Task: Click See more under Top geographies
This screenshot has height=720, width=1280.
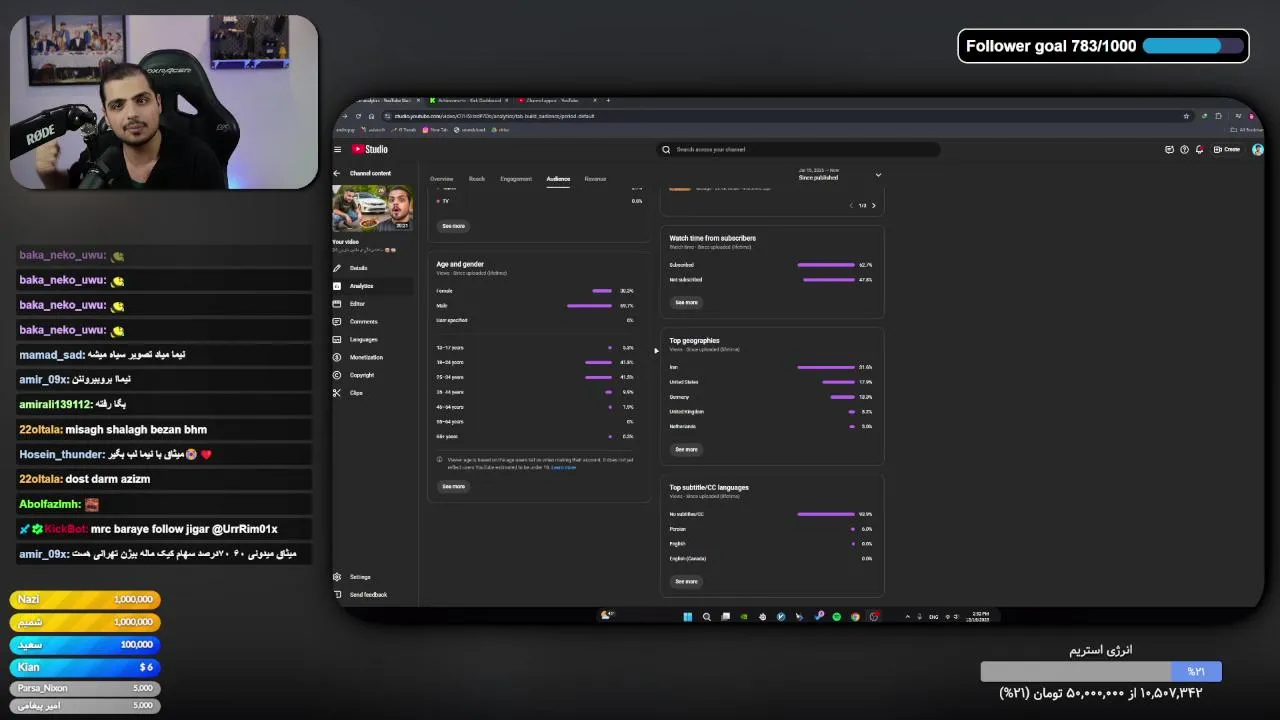Action: coord(686,450)
